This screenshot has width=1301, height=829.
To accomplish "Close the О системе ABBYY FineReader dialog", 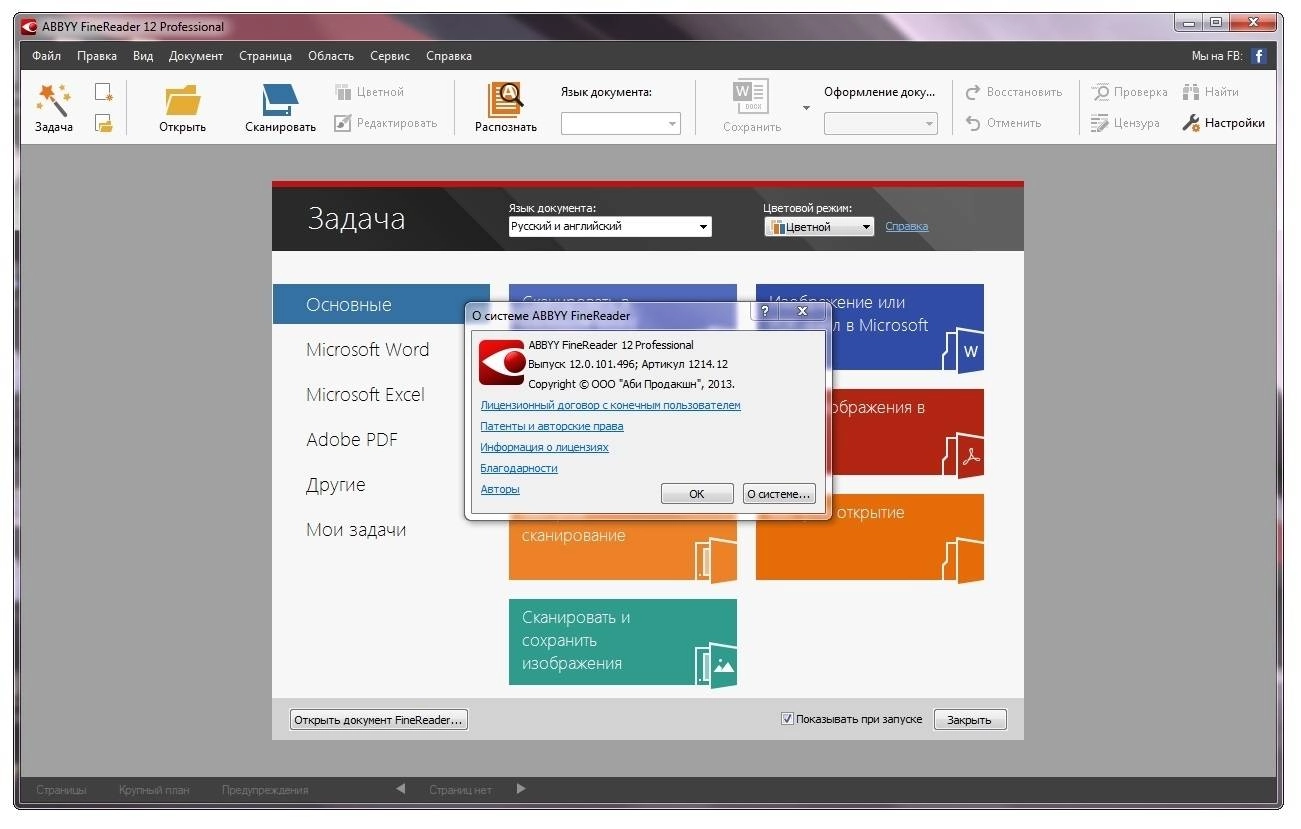I will 803,312.
